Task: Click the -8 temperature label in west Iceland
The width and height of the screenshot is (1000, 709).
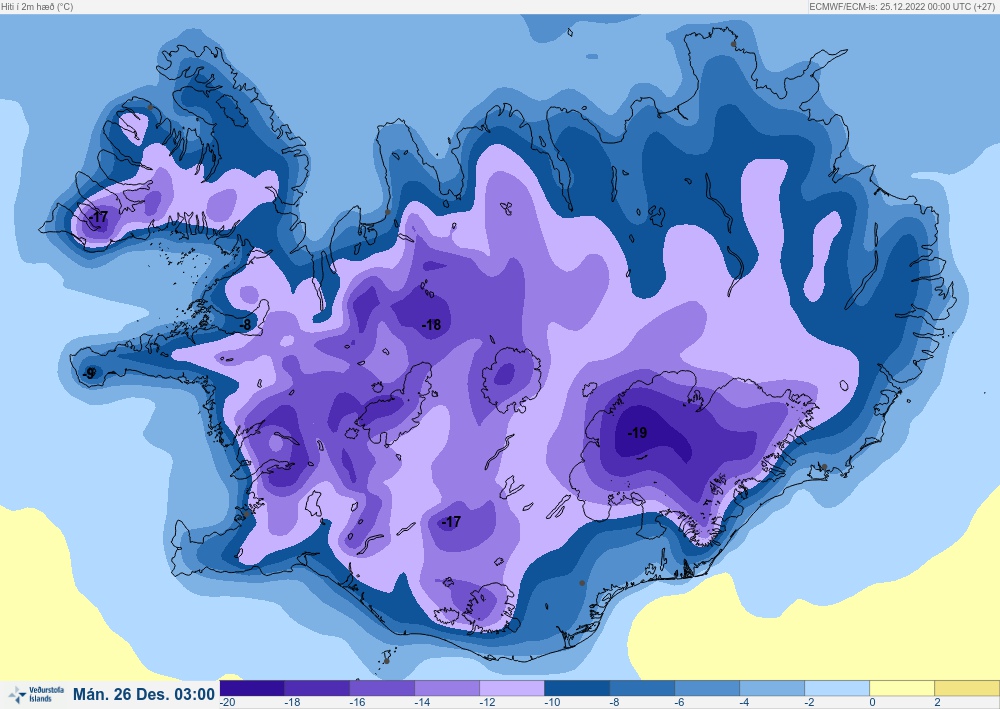Action: [245, 325]
